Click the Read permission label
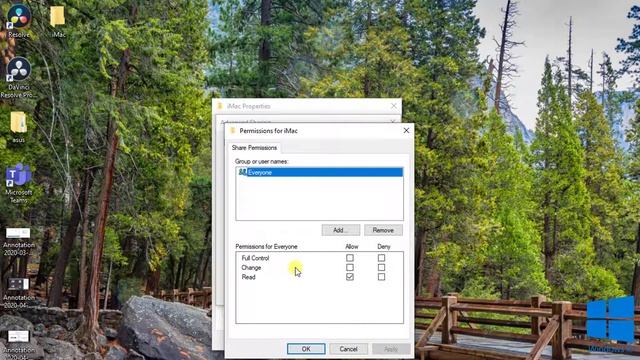The image size is (640, 360). [x=248, y=277]
